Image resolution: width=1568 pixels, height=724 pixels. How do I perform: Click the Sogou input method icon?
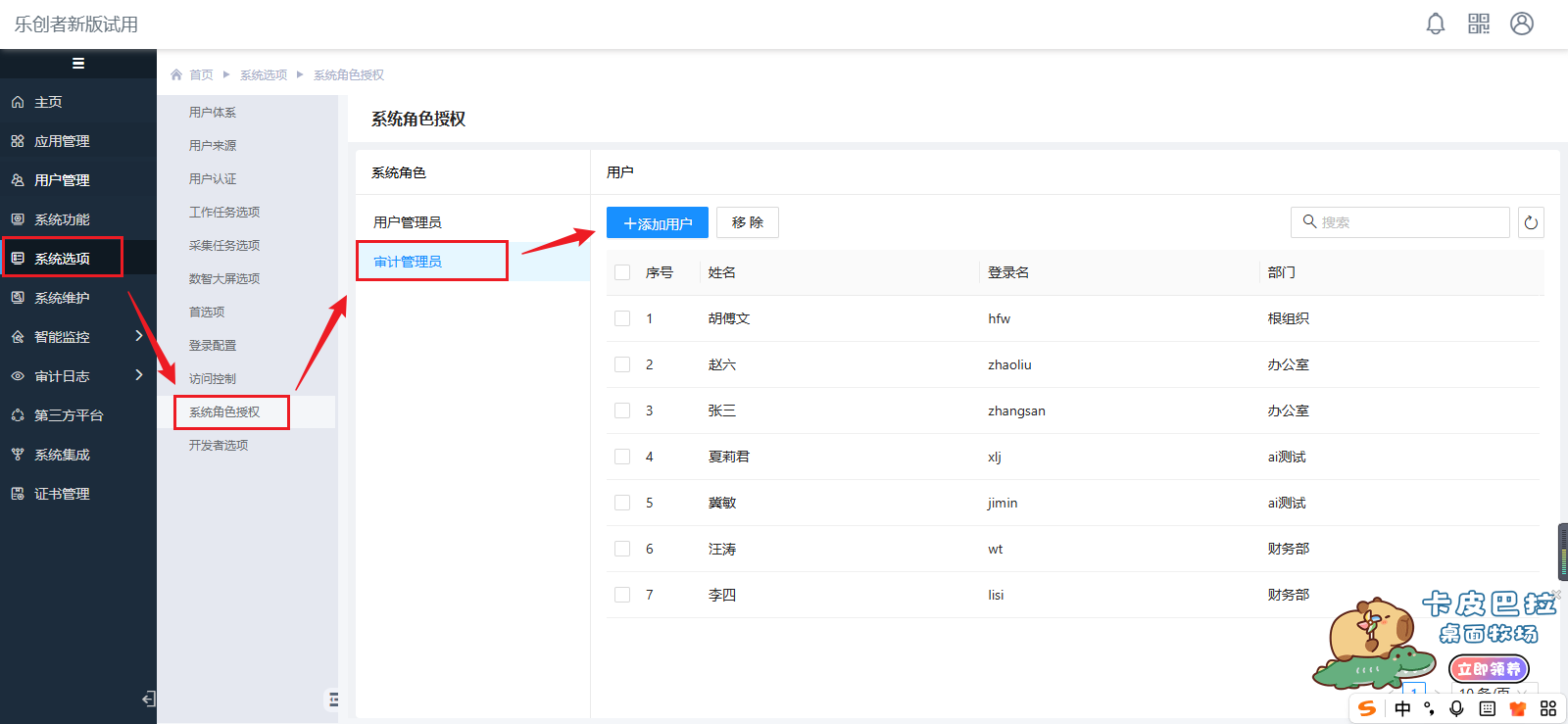(1367, 708)
